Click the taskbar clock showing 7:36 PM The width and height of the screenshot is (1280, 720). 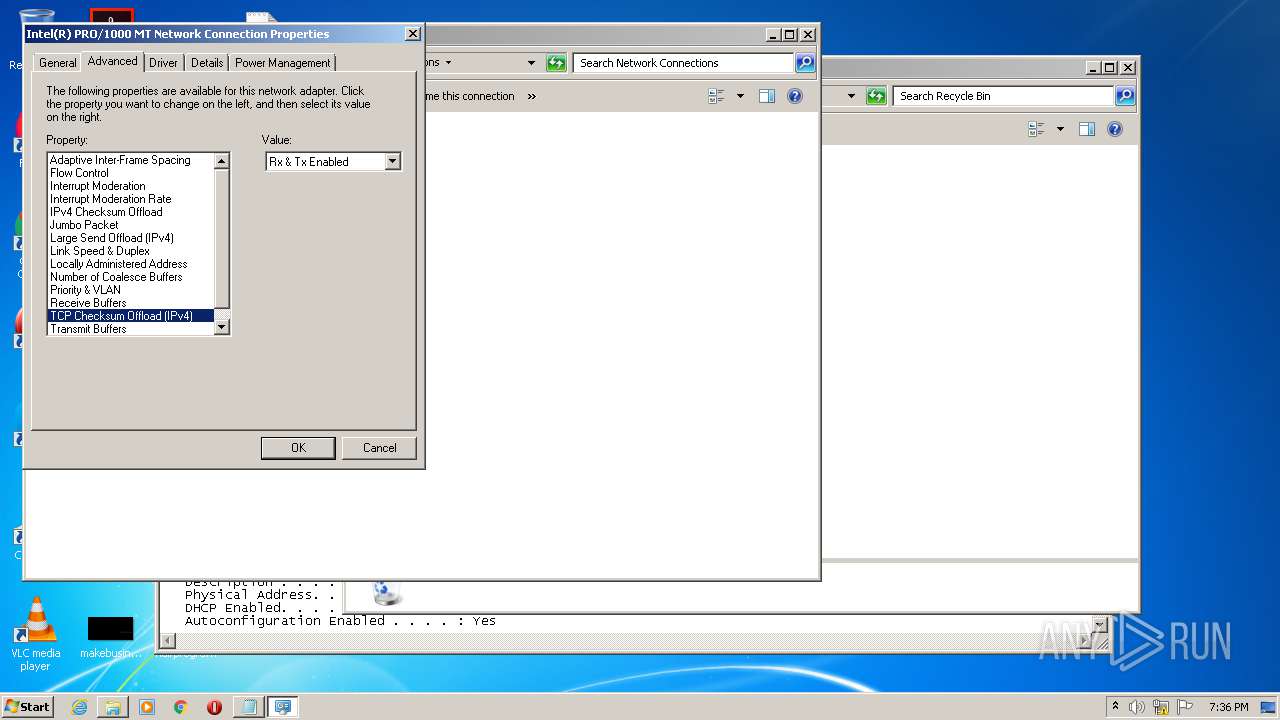click(x=1228, y=707)
